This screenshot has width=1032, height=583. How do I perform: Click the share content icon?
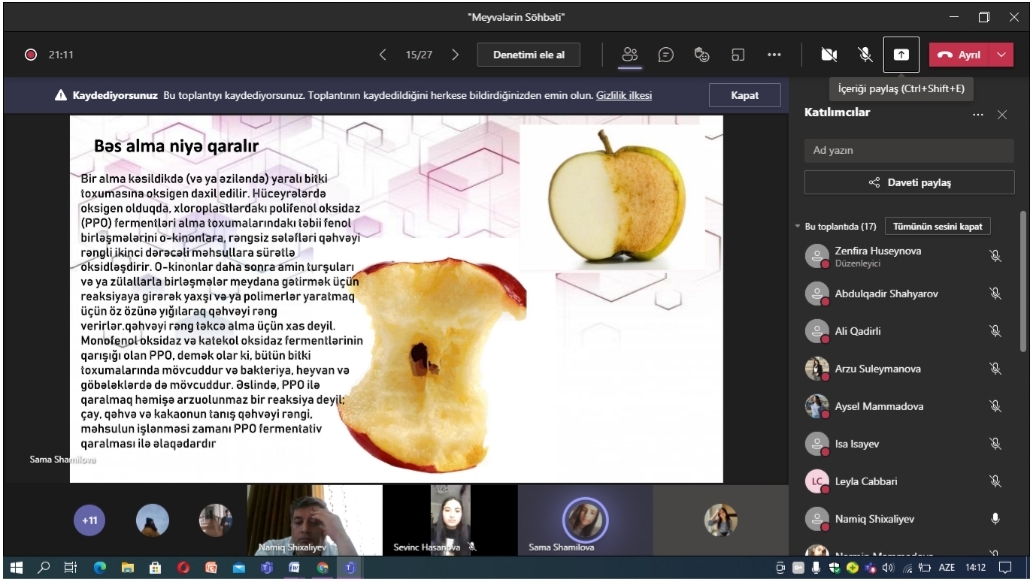click(x=900, y=55)
